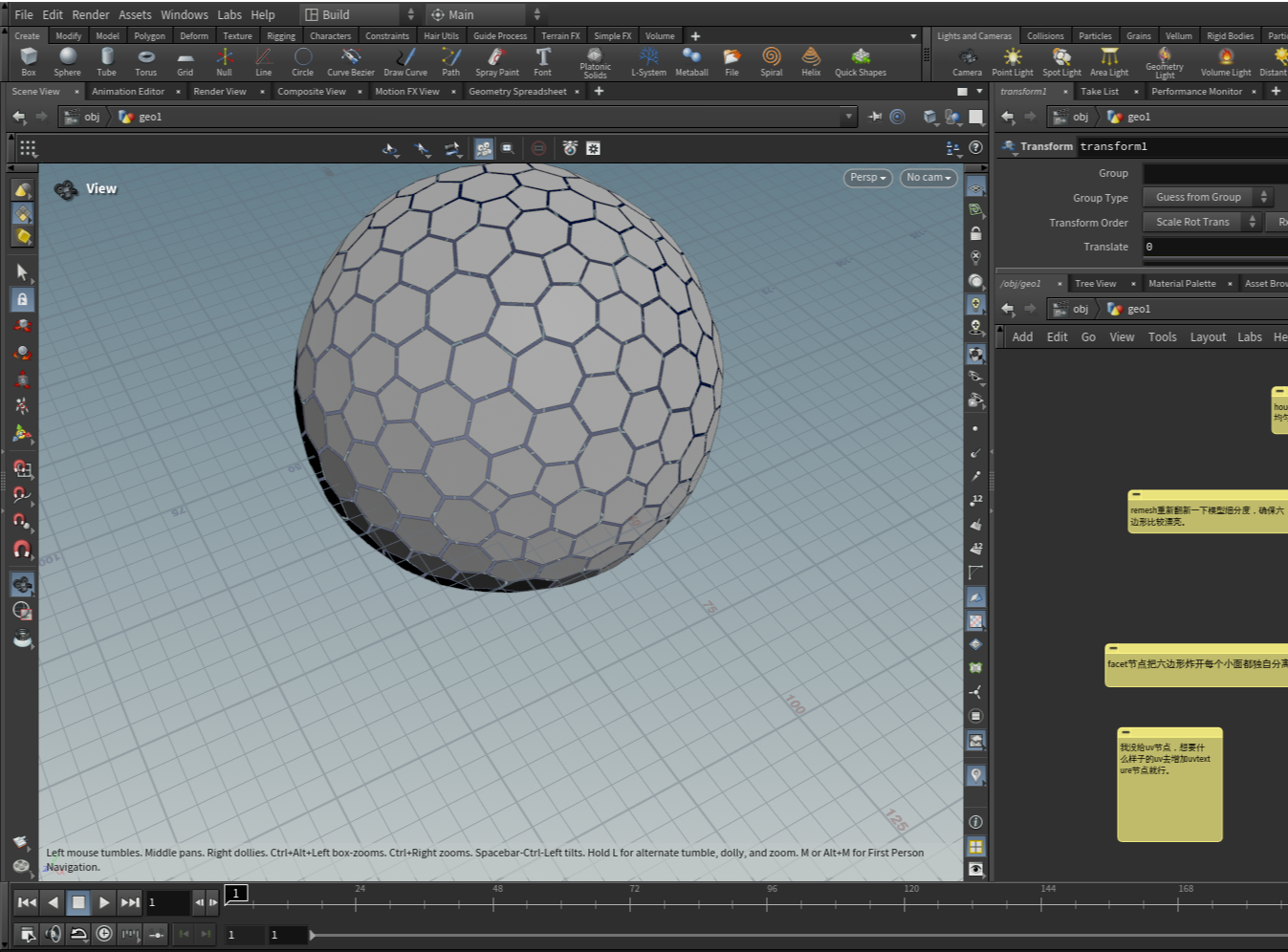Click the range slider under timeline
The height and width of the screenshot is (952, 1288).
coord(797,935)
